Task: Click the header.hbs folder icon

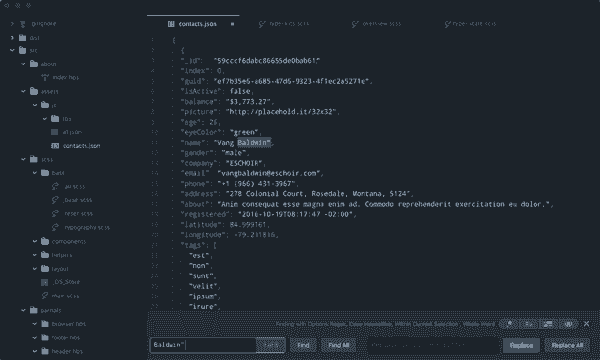Action: pyautogui.click(x=45, y=351)
